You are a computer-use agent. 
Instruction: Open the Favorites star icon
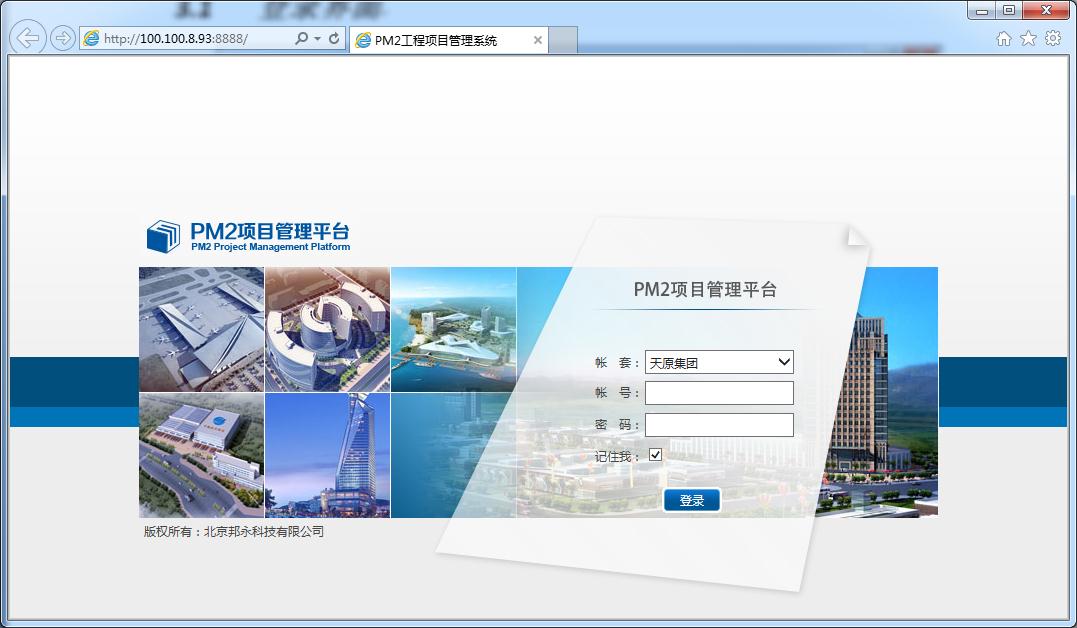point(1028,39)
